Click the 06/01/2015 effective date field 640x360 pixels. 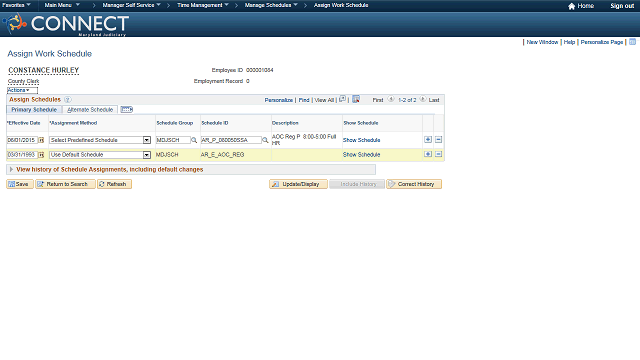pyautogui.click(x=22, y=140)
